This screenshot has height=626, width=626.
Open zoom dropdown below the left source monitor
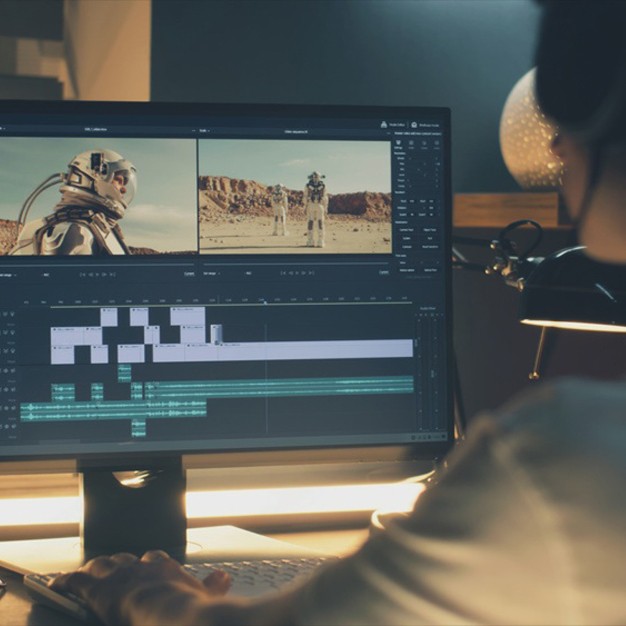click(x=8, y=275)
